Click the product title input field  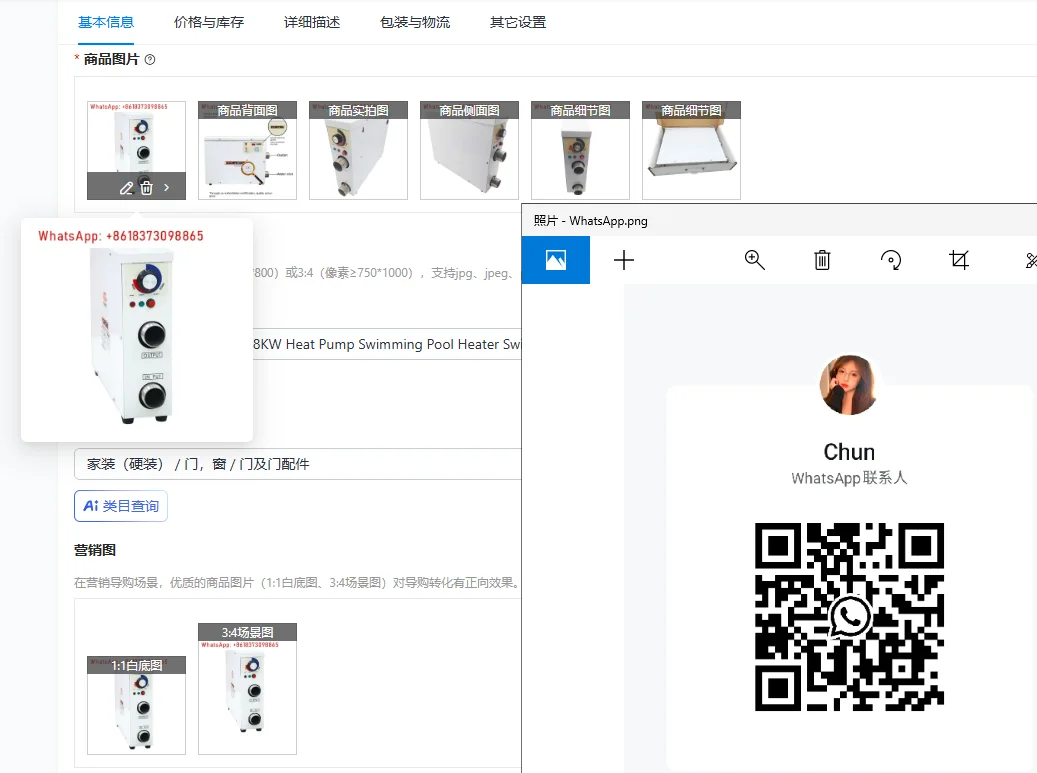point(385,344)
